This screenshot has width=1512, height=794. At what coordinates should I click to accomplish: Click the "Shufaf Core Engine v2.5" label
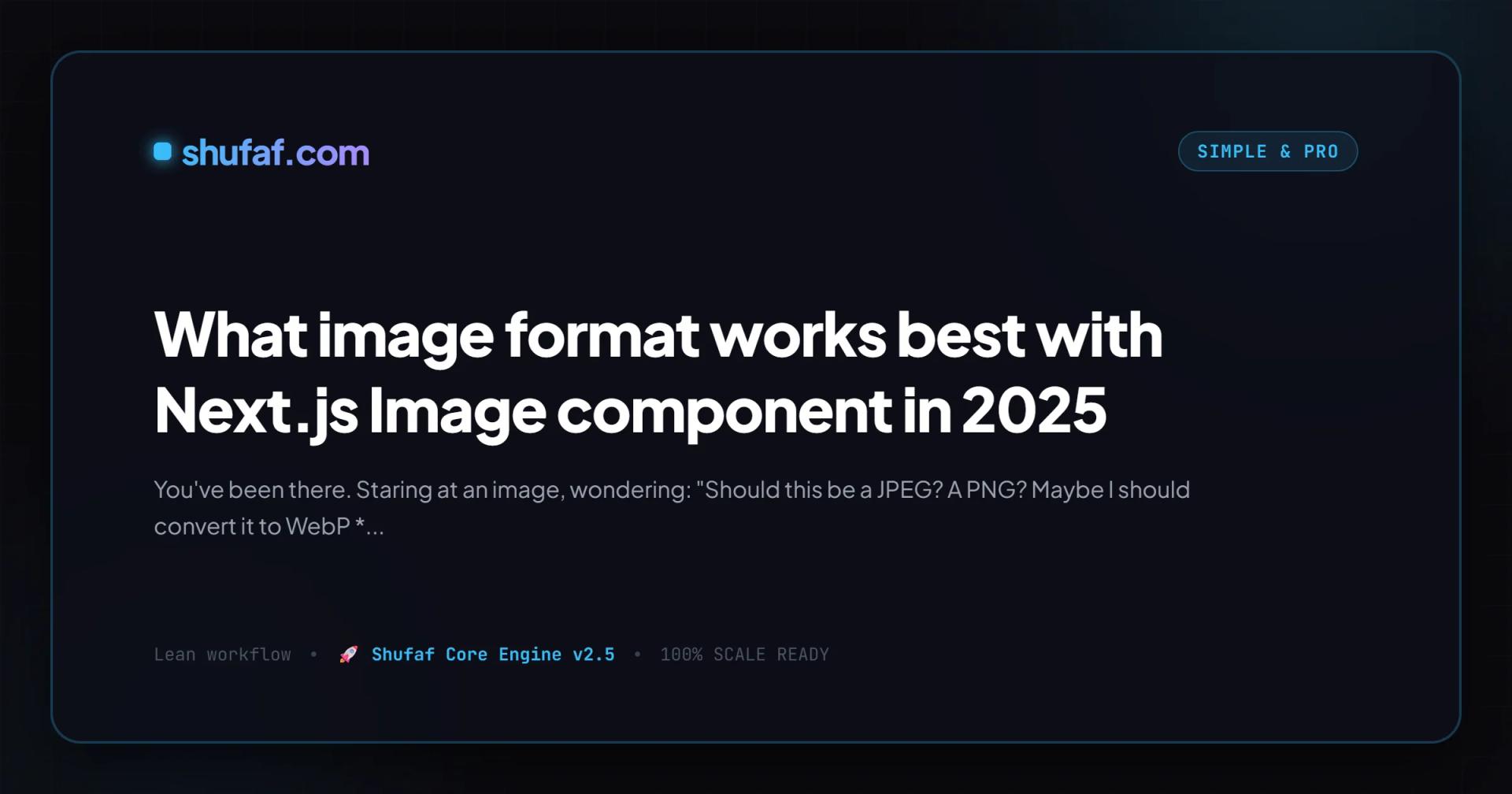click(x=493, y=655)
